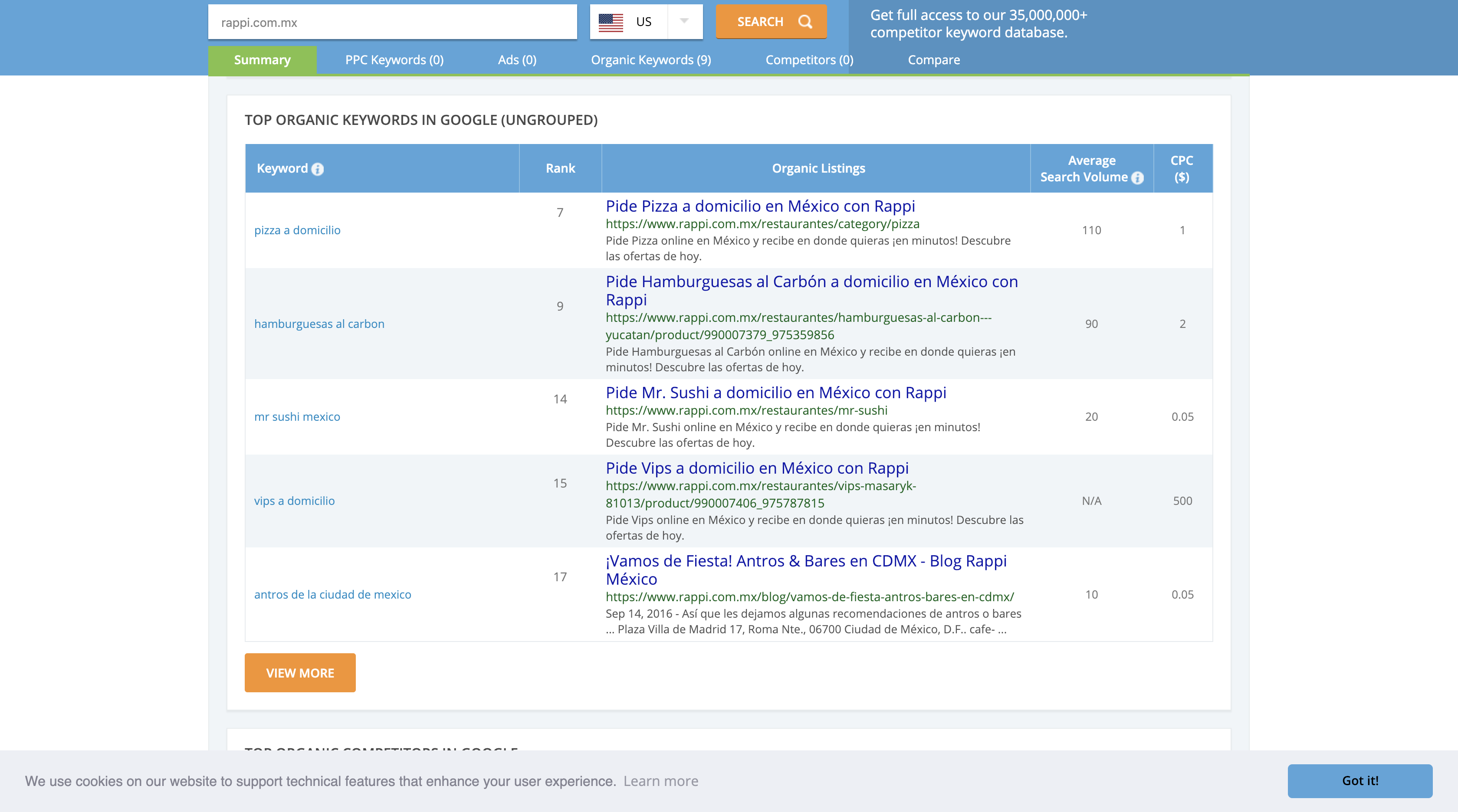Open listing ¡Vamos de Fiesta! Antros & Bares
This screenshot has height=812, width=1458.
pos(806,570)
